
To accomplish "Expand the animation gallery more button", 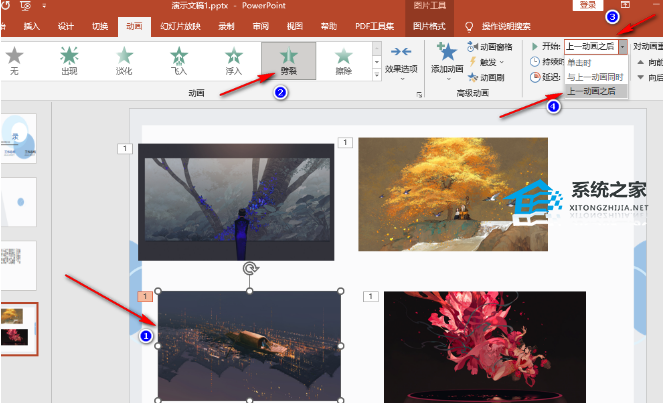I will pyautogui.click(x=376, y=75).
